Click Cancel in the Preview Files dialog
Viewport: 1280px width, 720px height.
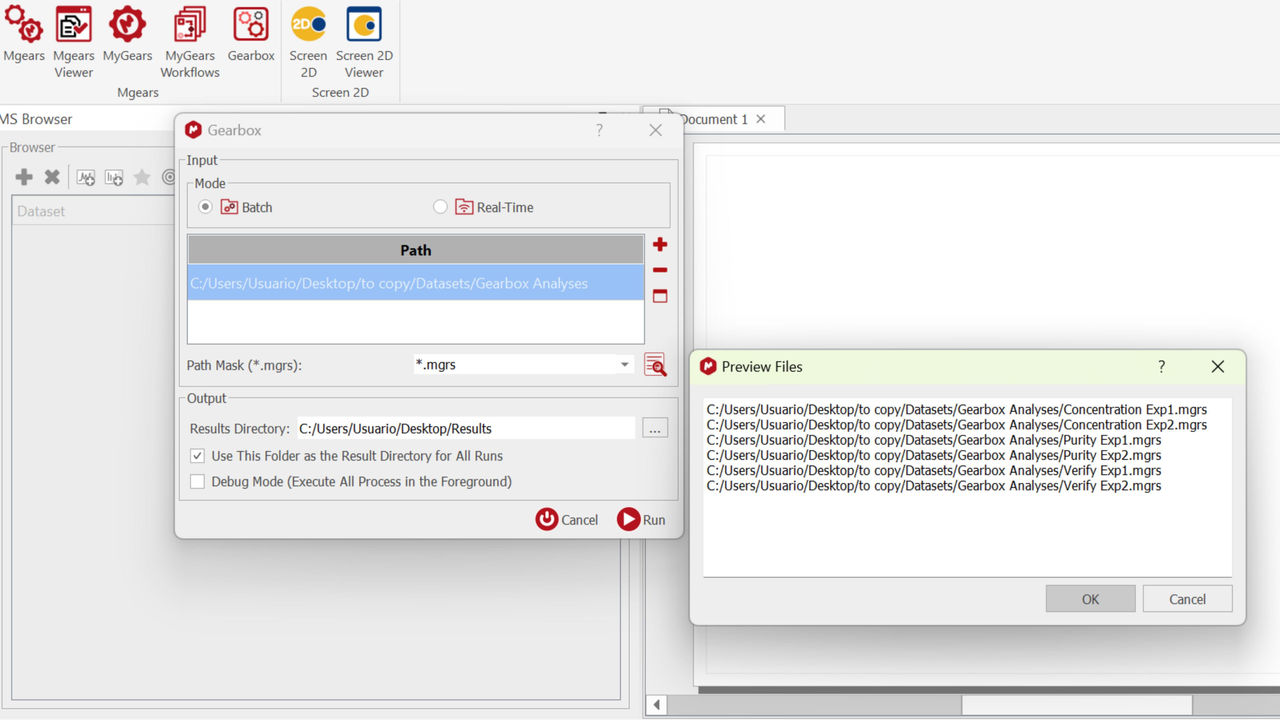[1187, 599]
